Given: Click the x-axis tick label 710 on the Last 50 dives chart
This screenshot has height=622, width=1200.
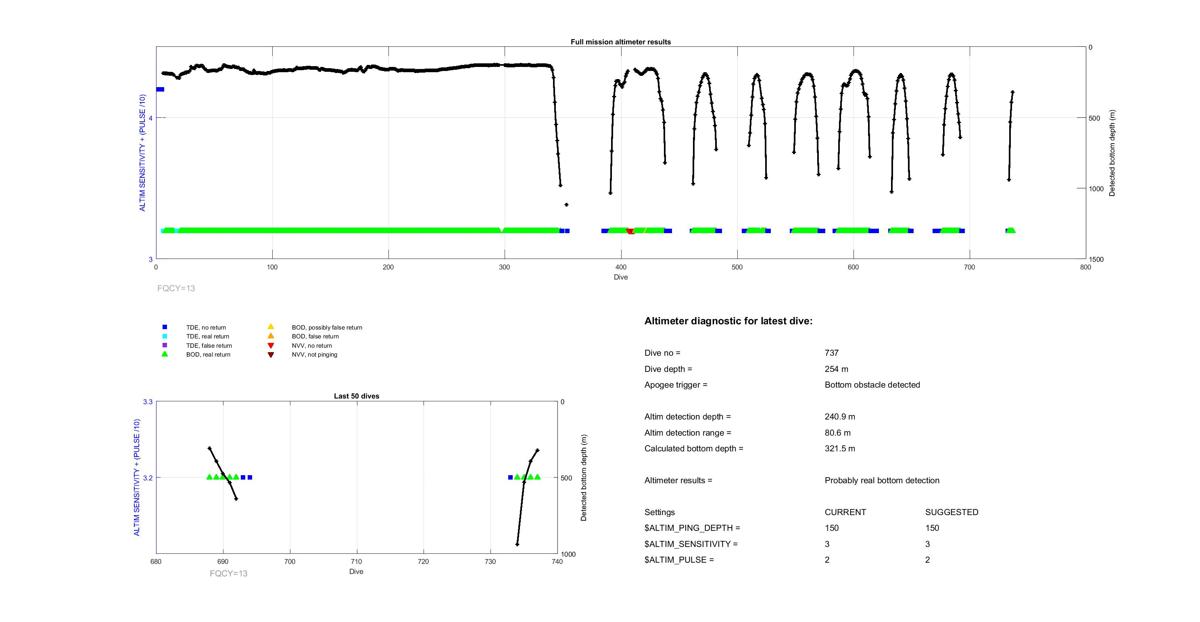Looking at the screenshot, I should tap(356, 562).
